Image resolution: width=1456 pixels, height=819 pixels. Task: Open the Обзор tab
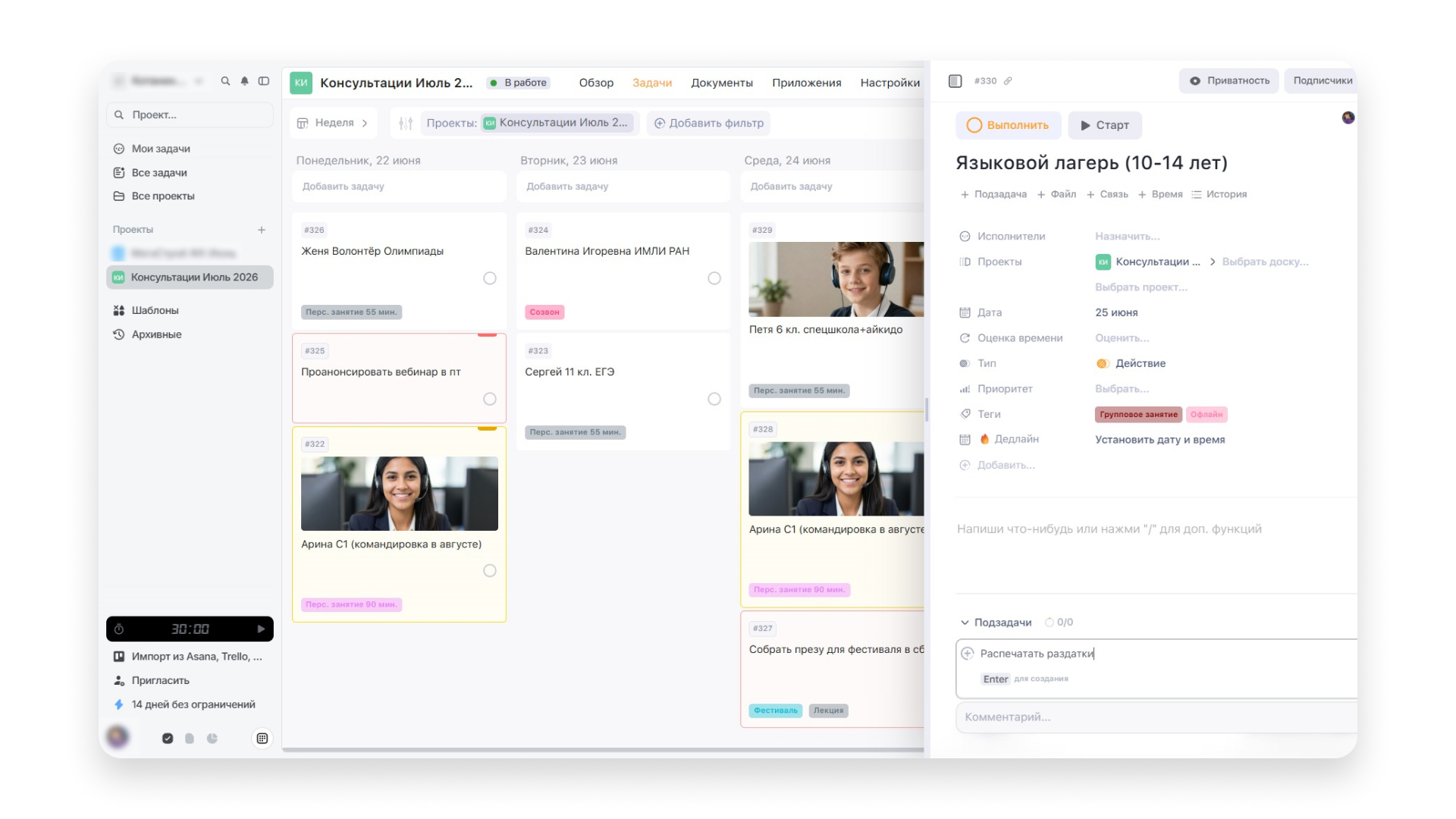(x=596, y=83)
